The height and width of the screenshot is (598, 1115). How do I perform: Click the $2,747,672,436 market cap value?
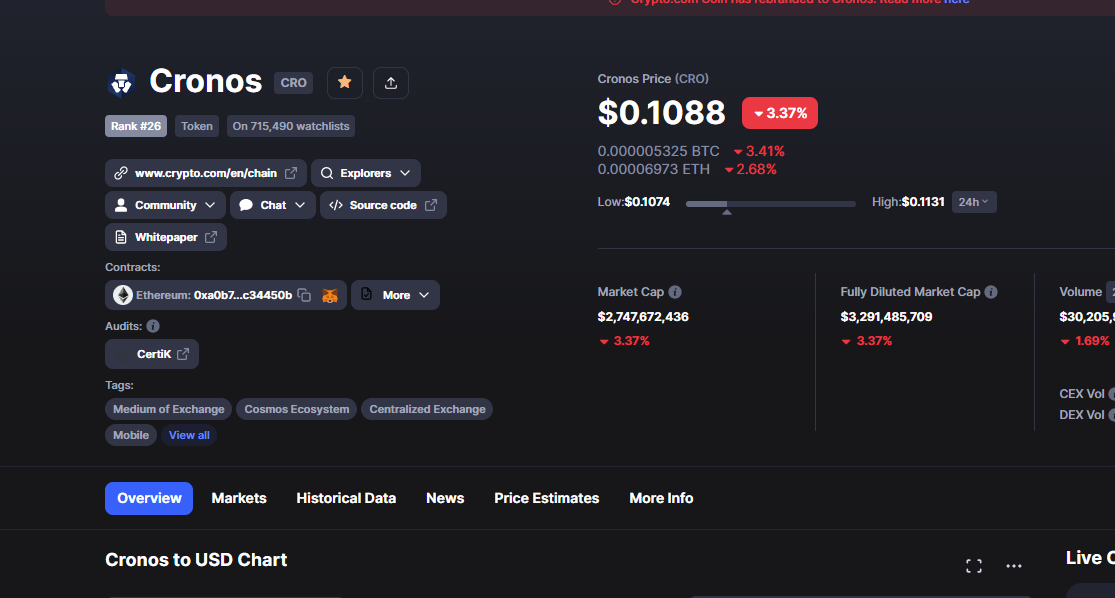643,316
